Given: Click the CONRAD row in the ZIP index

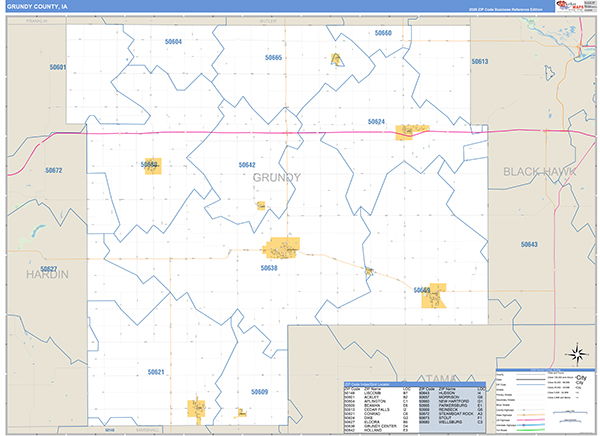Looking at the screenshot, I should [x=382, y=414].
